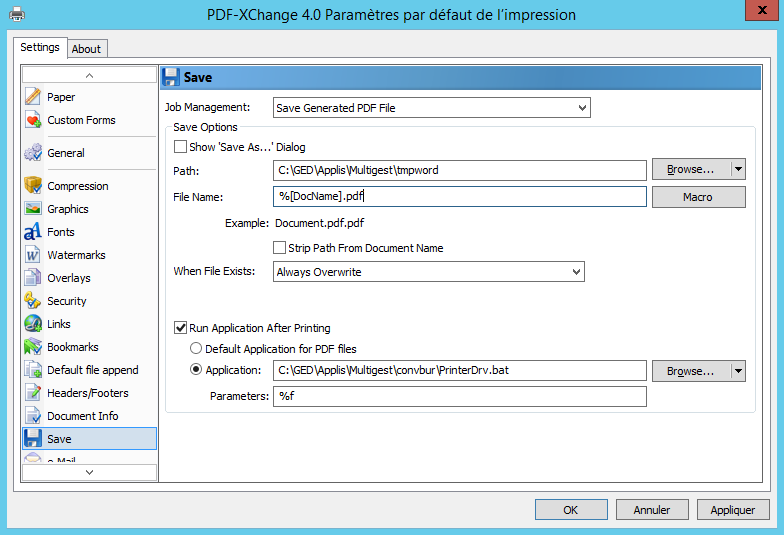The width and height of the screenshot is (784, 535).
Task: Select Document Info in sidebar list
Action: (82, 416)
